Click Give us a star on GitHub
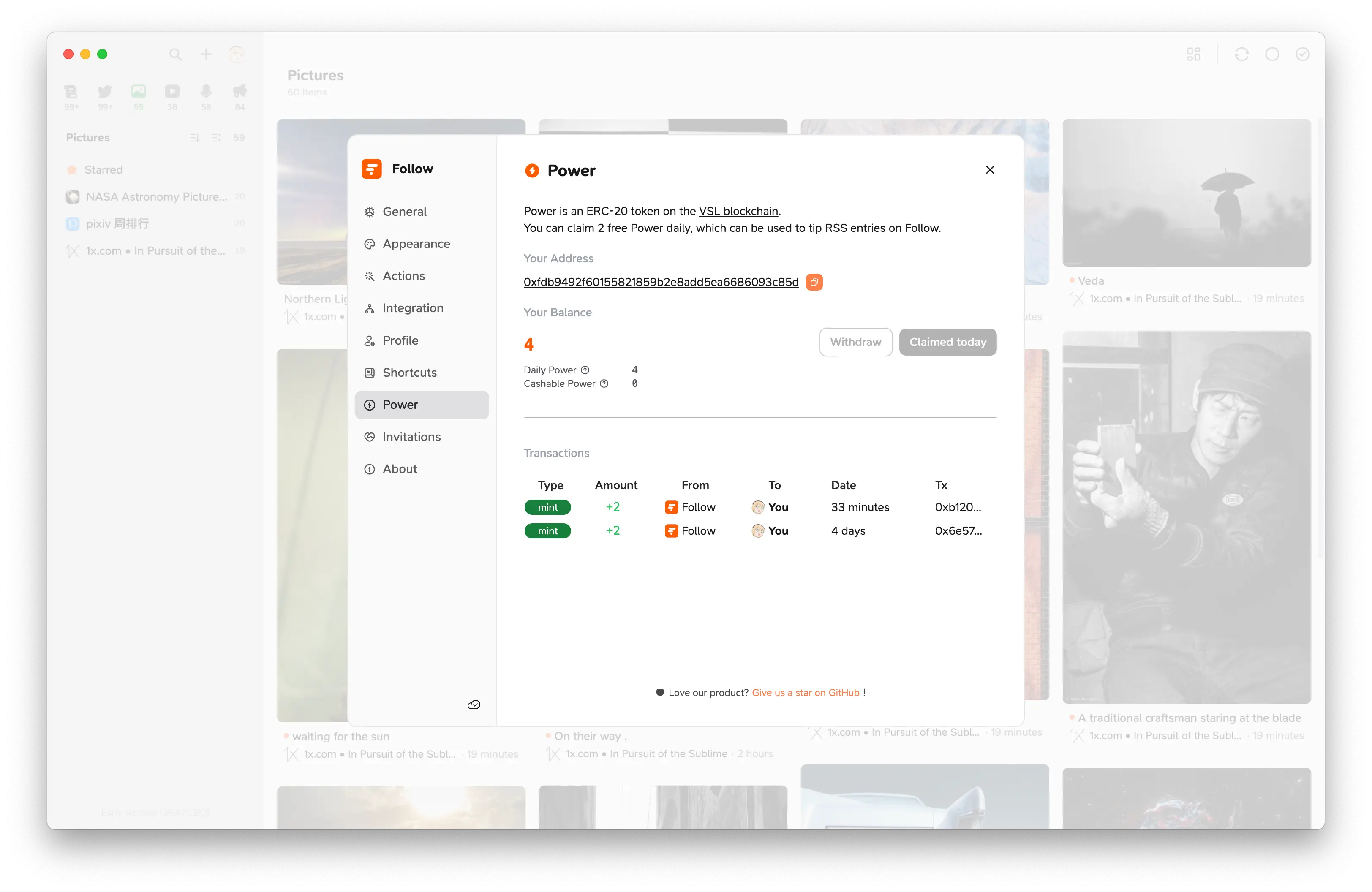The image size is (1372, 892). click(805, 693)
